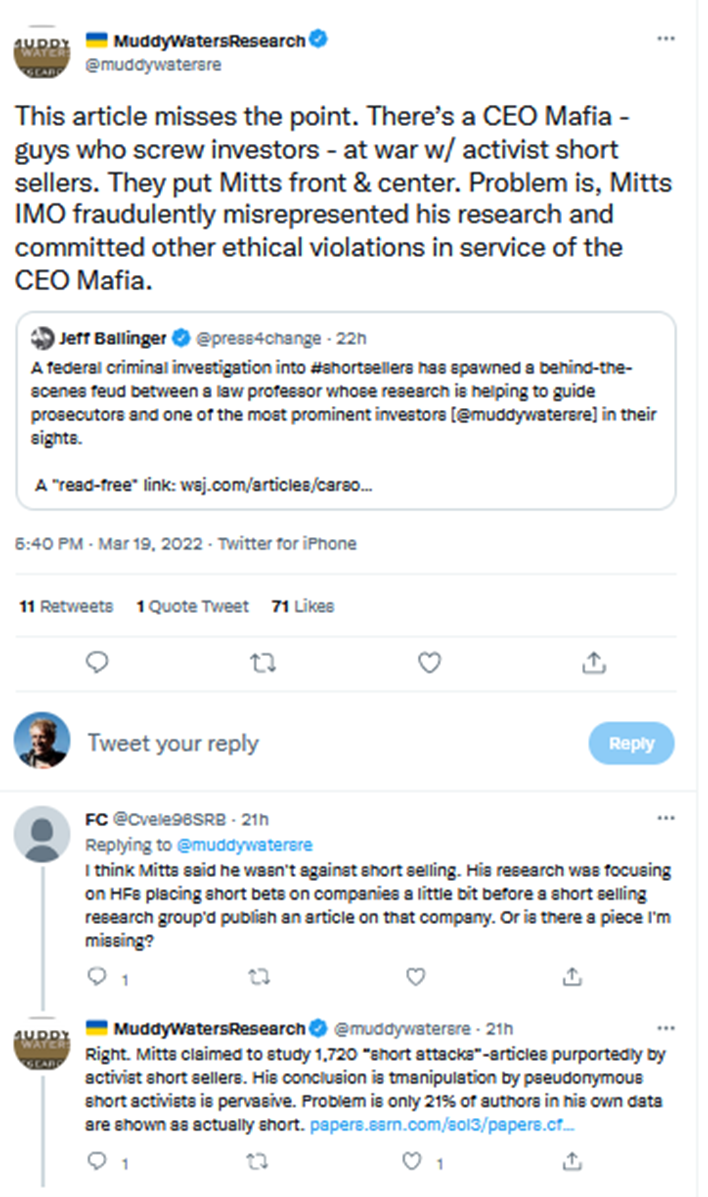Open the three-dot menu on the bottom reply
The width and height of the screenshot is (708, 1197).
[665, 1027]
